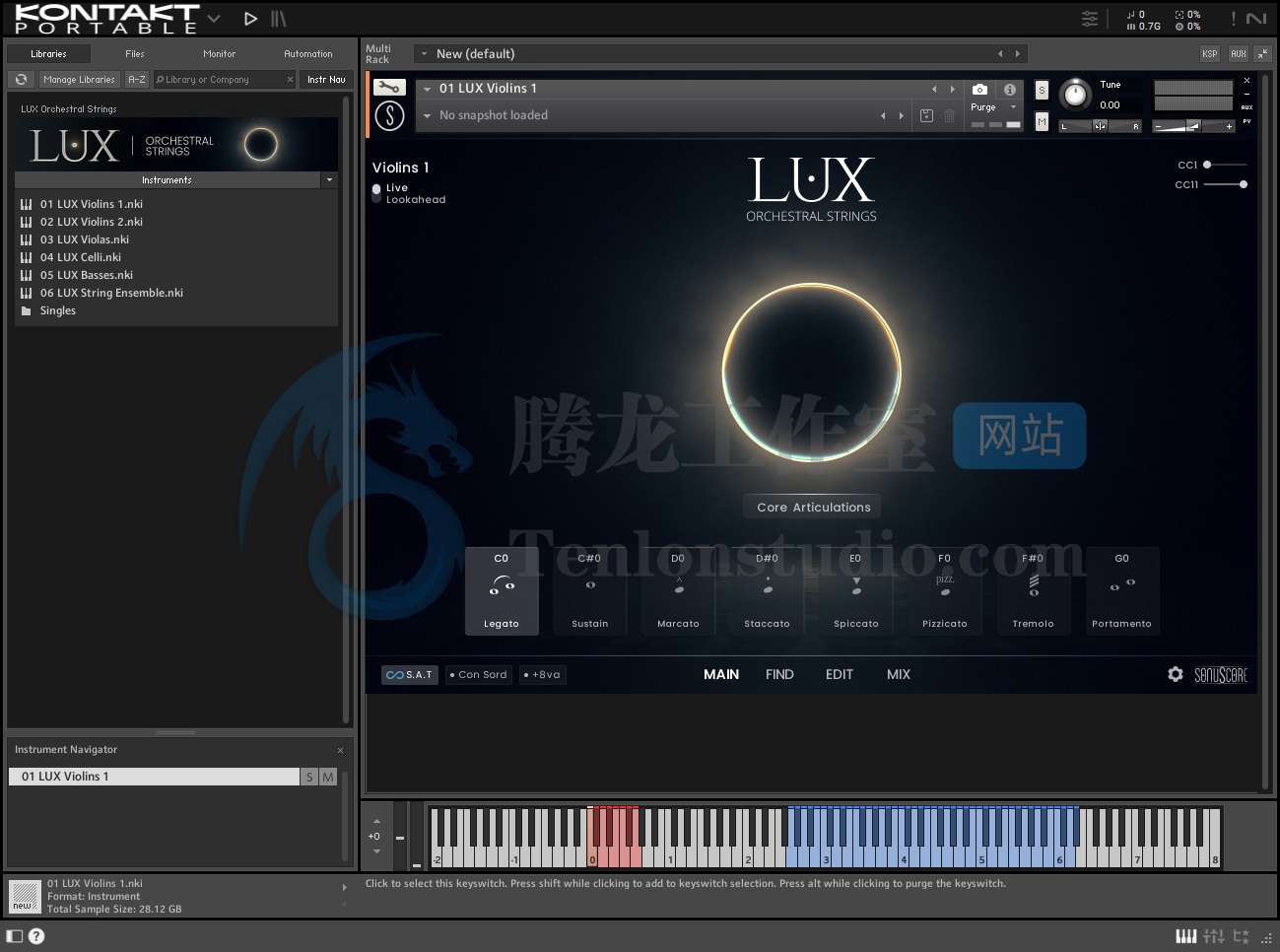Go to next multi preset arrow

tap(1018, 54)
